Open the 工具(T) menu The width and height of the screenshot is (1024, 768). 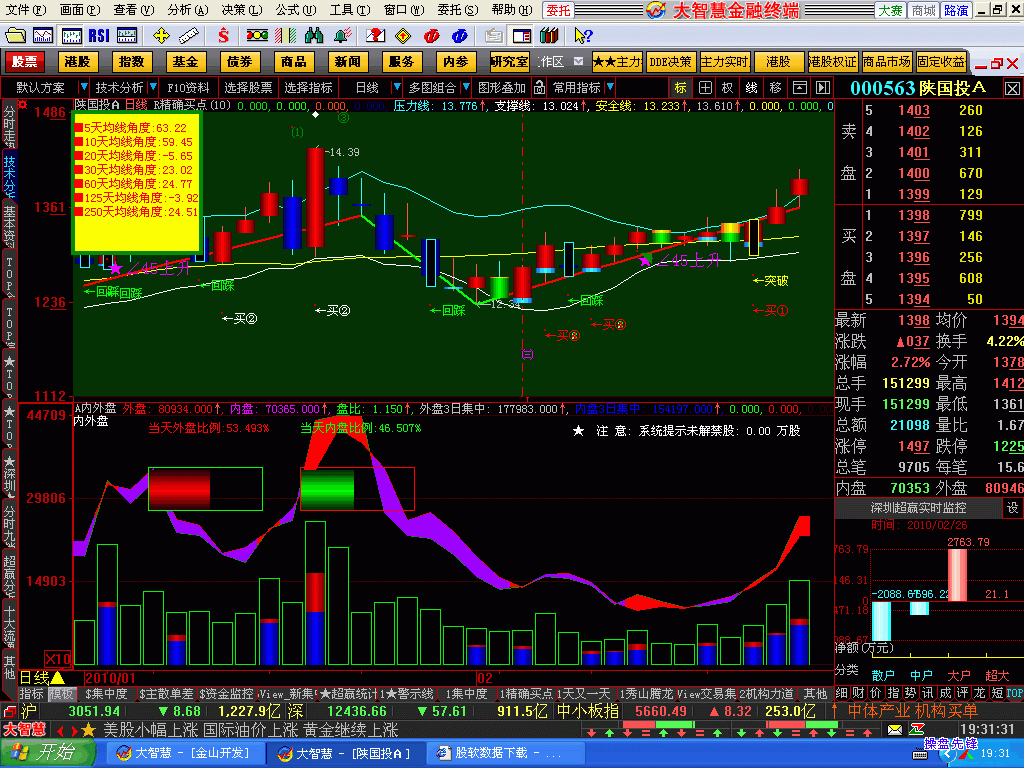tap(349, 10)
